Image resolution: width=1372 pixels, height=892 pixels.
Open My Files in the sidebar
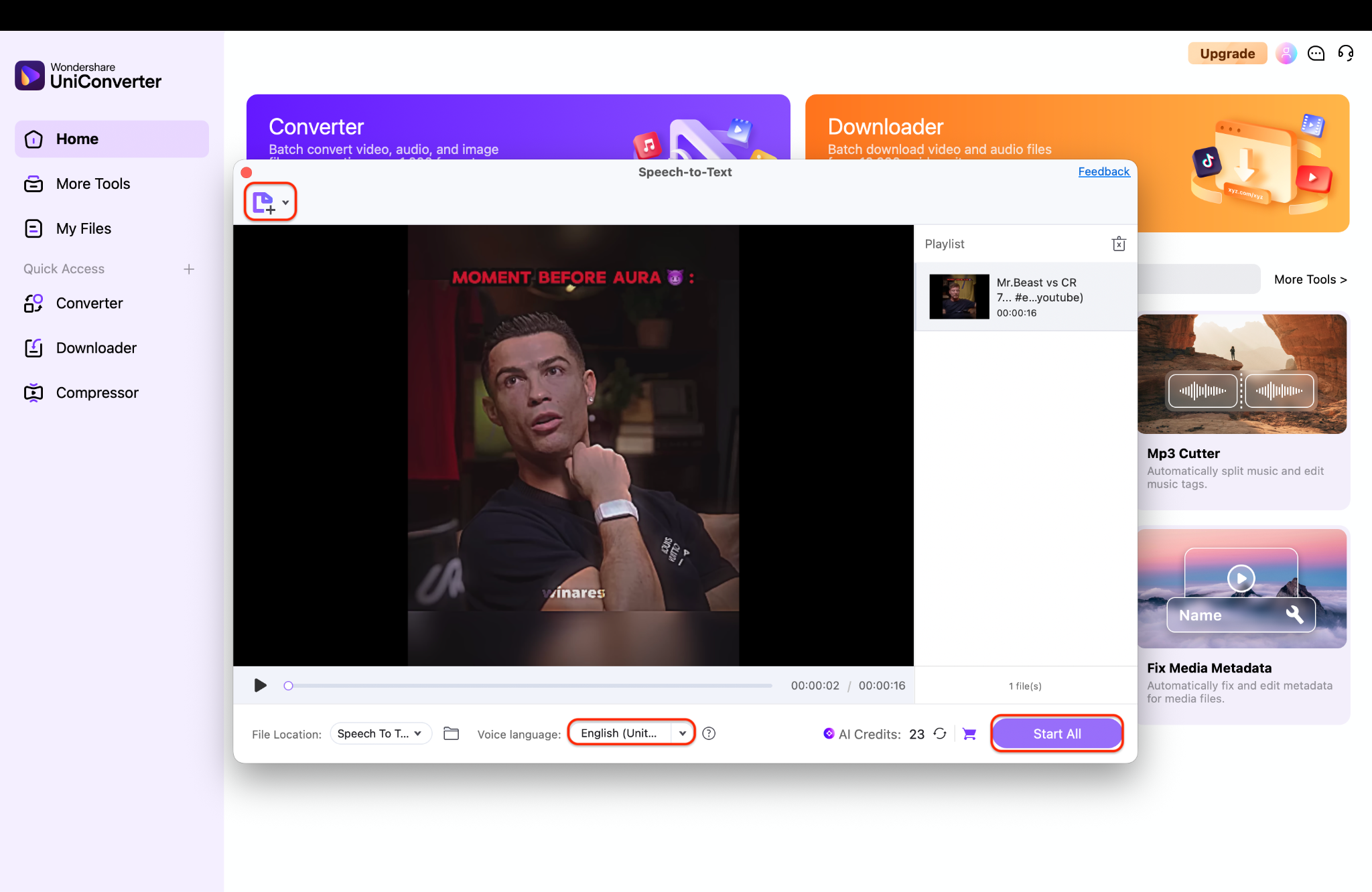tap(82, 228)
